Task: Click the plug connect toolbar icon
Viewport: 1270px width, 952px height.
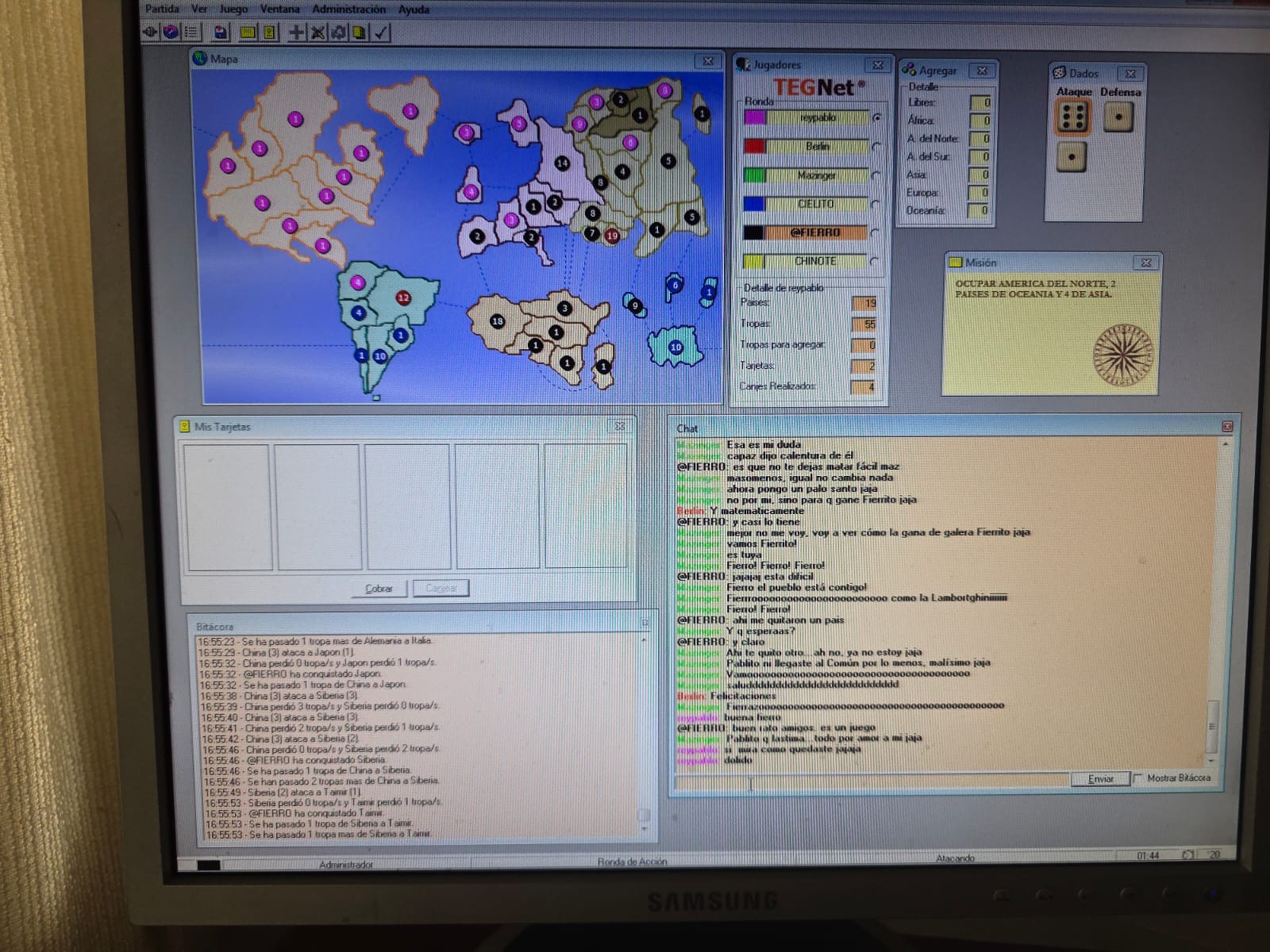Action: (151, 32)
